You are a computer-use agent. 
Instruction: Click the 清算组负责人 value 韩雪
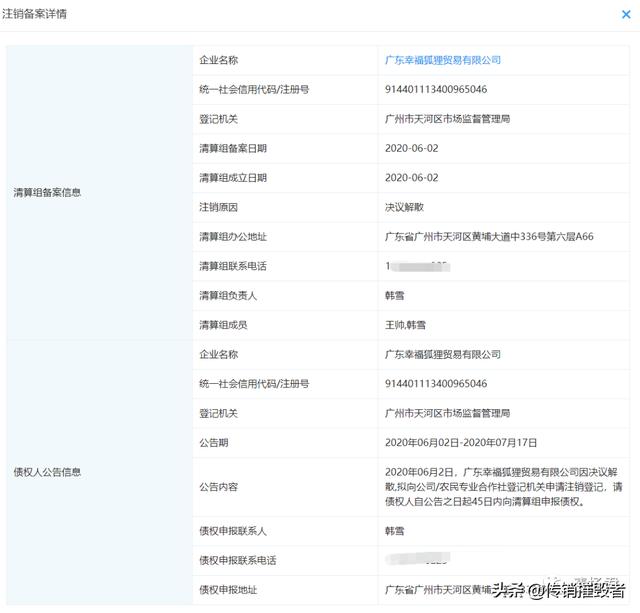(x=394, y=295)
